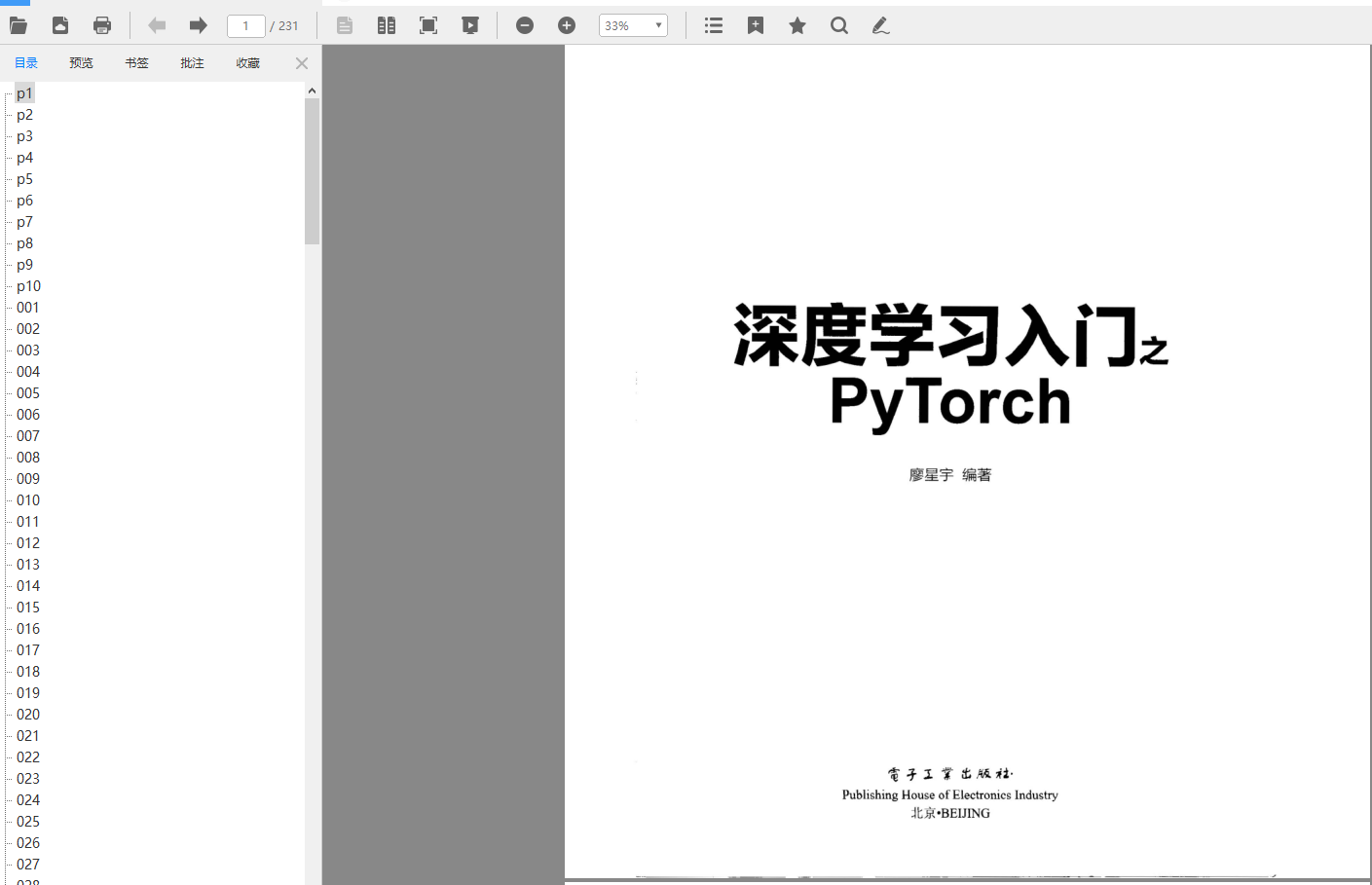The image size is (1372, 885).
Task: Select p2 in the outline
Action: [24, 115]
